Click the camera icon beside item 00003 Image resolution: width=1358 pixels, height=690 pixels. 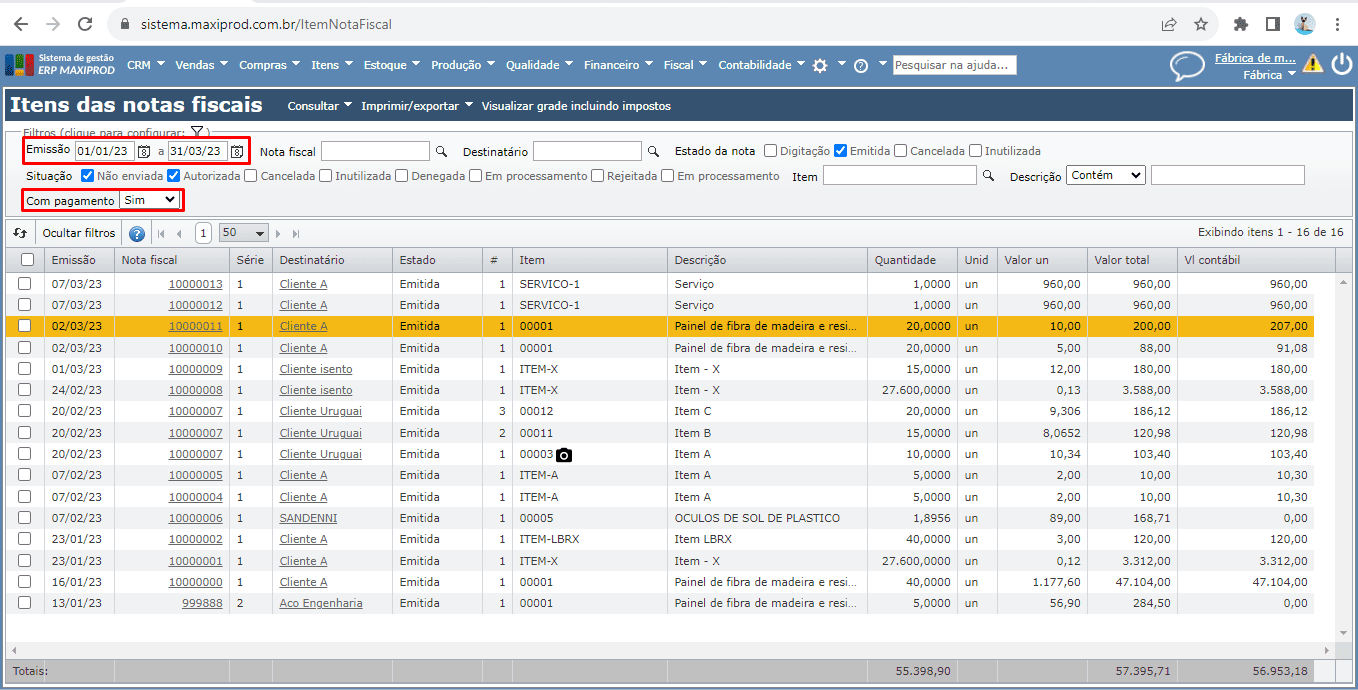(564, 455)
